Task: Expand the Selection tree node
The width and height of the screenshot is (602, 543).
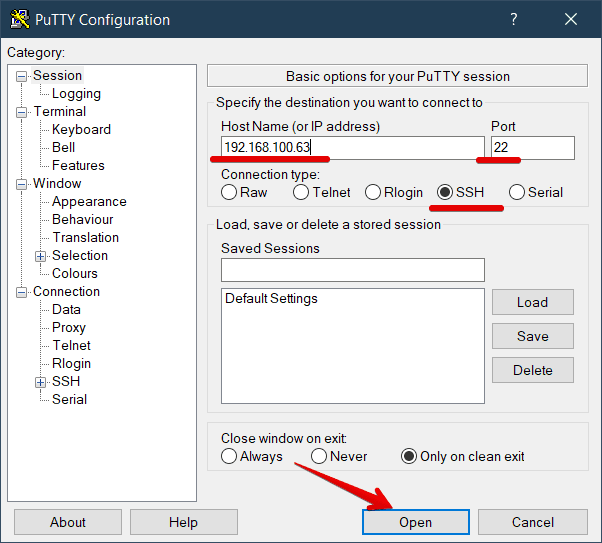Action: click(x=40, y=256)
